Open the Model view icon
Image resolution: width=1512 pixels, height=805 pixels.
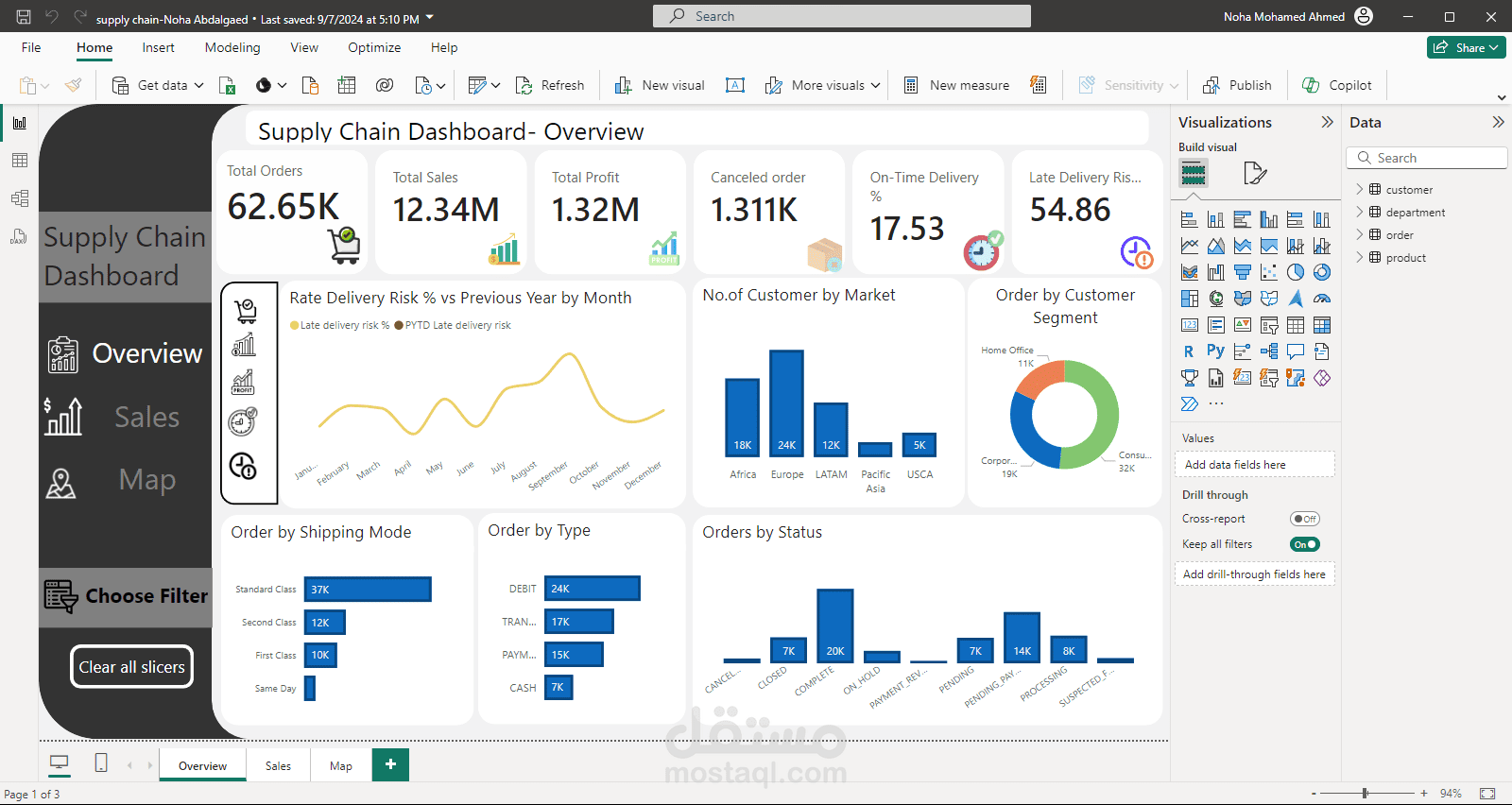coord(19,198)
